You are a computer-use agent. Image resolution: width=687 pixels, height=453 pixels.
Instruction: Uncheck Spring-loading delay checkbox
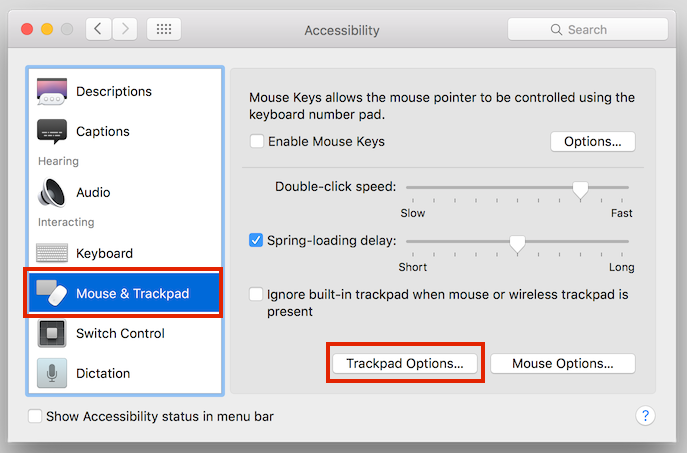click(x=256, y=240)
